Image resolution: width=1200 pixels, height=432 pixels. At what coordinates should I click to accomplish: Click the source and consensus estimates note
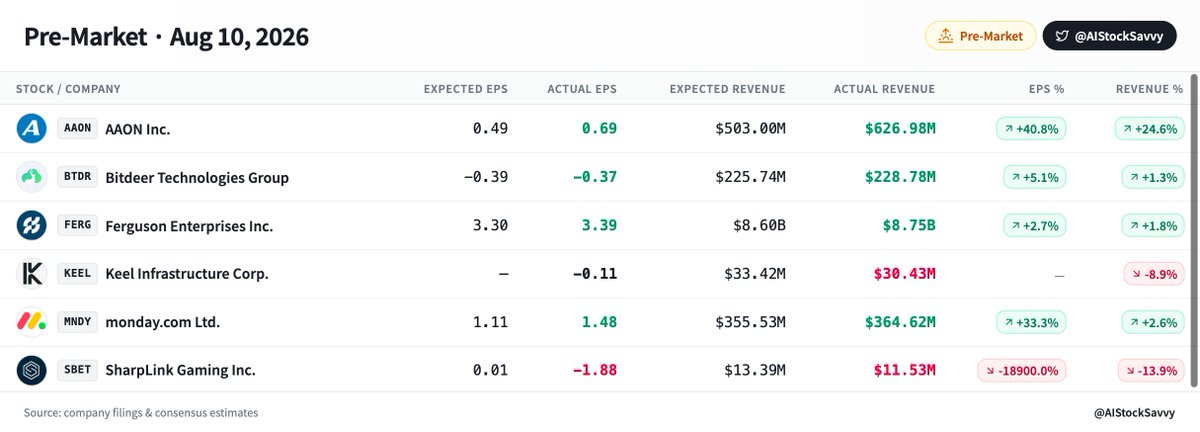(141, 412)
